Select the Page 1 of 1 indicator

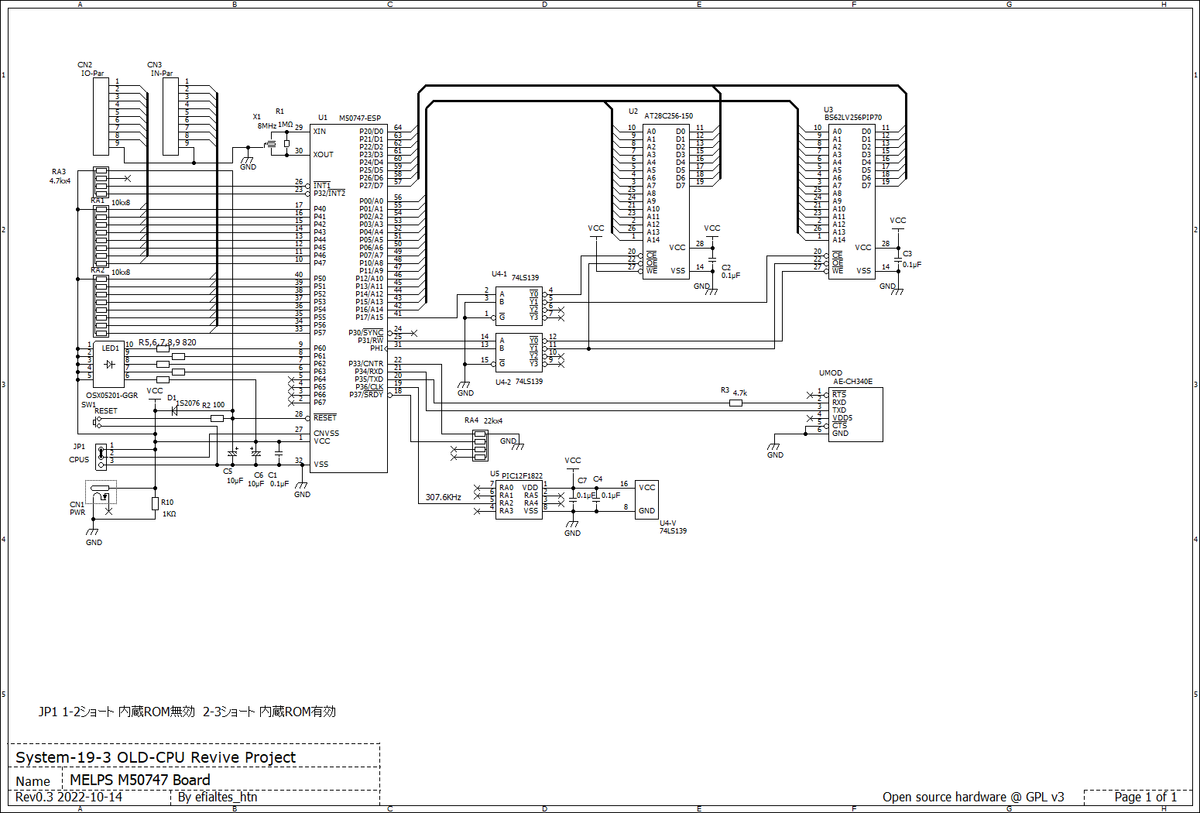click(1145, 797)
